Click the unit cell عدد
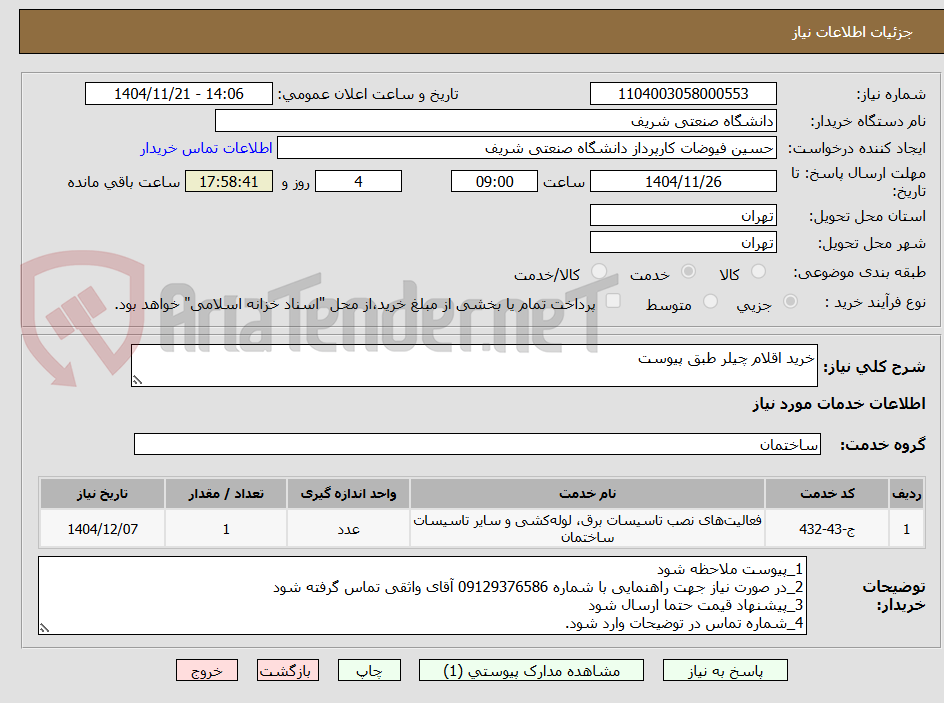 [349, 528]
